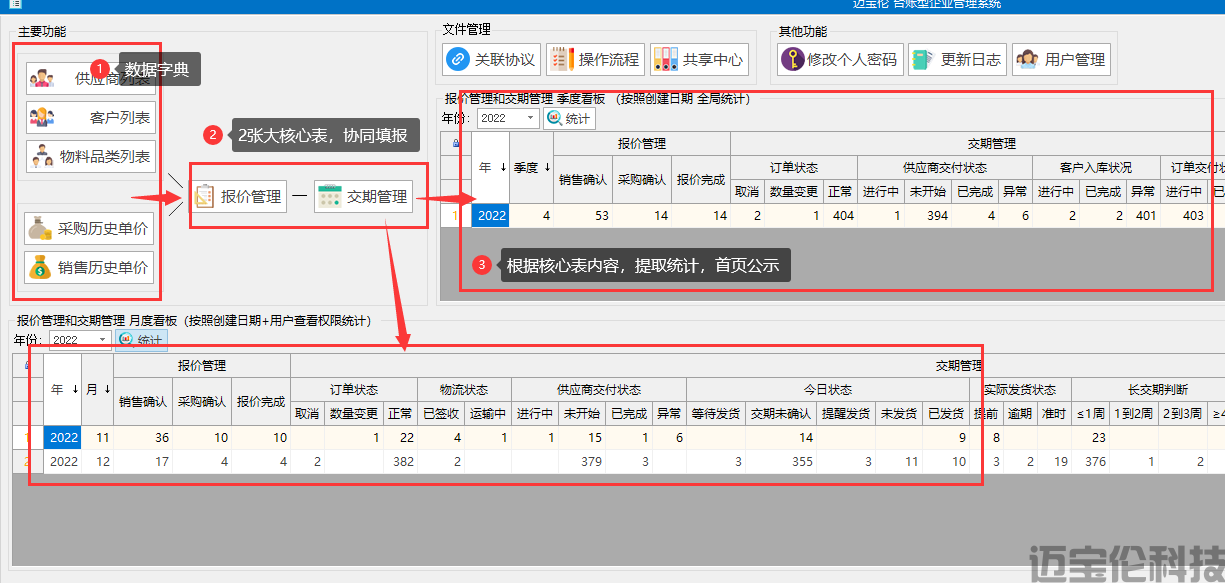Viewport: 1225px width, 583px height.
Task: Click the 修改个人密码 key icon
Action: tap(792, 59)
